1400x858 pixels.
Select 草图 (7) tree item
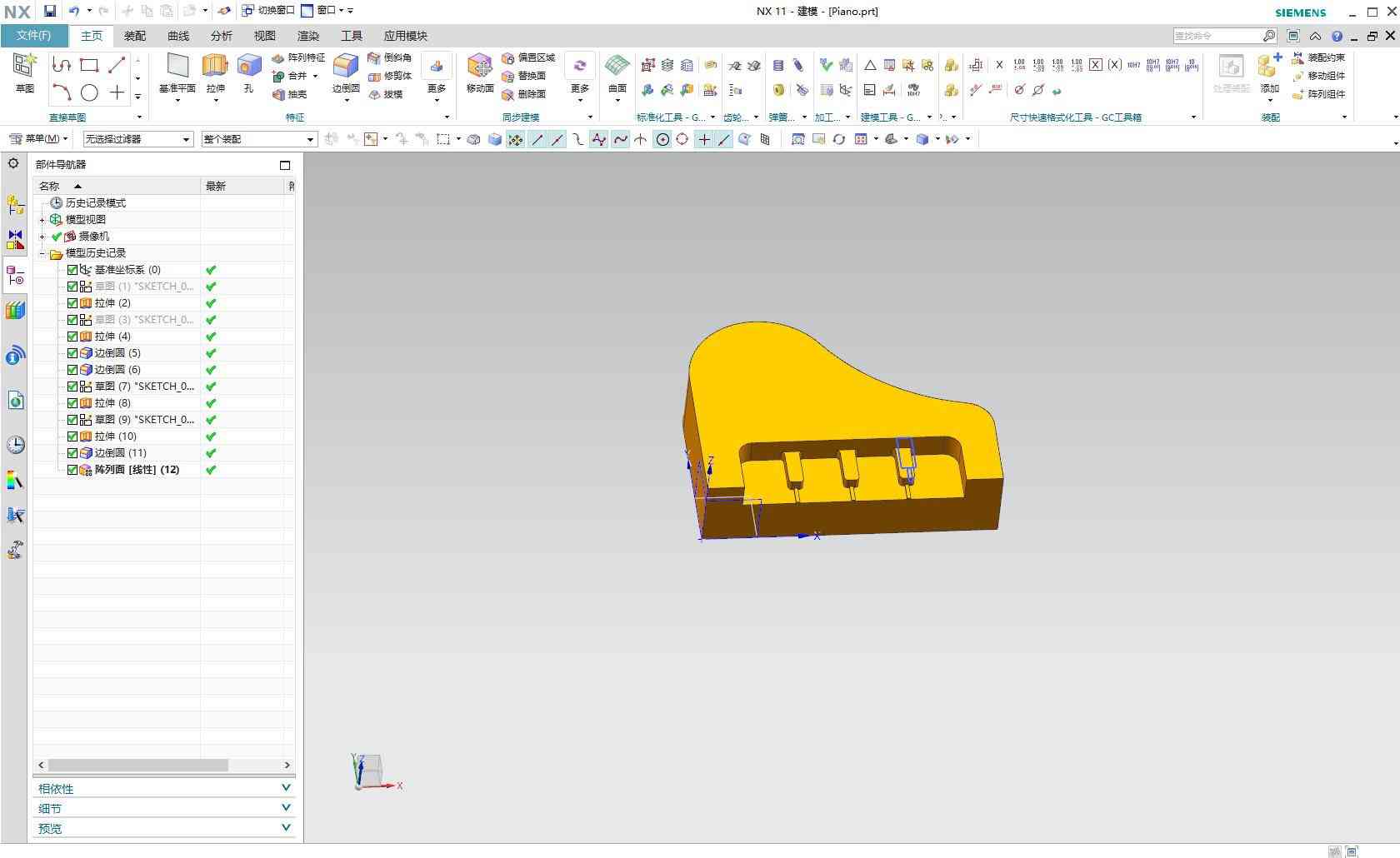[x=144, y=387]
